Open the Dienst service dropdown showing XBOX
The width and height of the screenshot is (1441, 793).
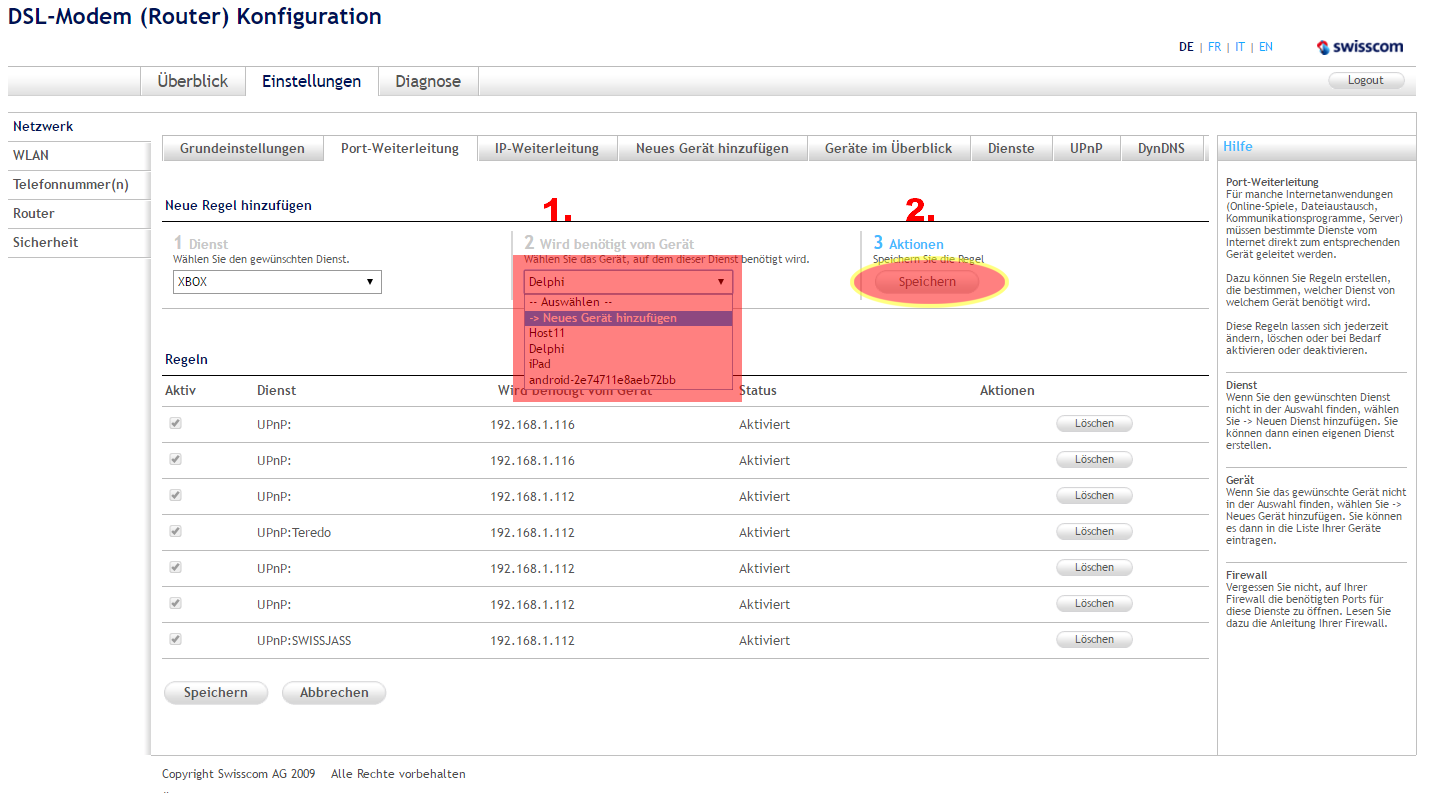coord(277,281)
